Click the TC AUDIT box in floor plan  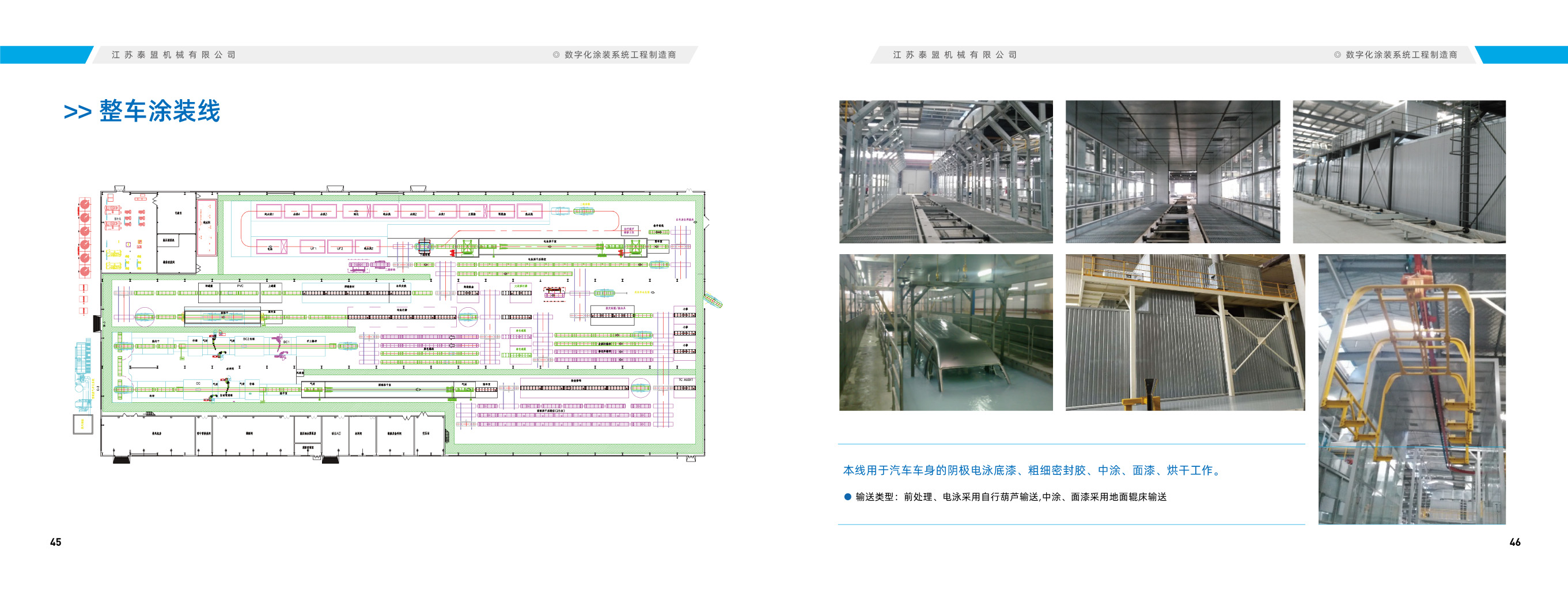coord(685,380)
